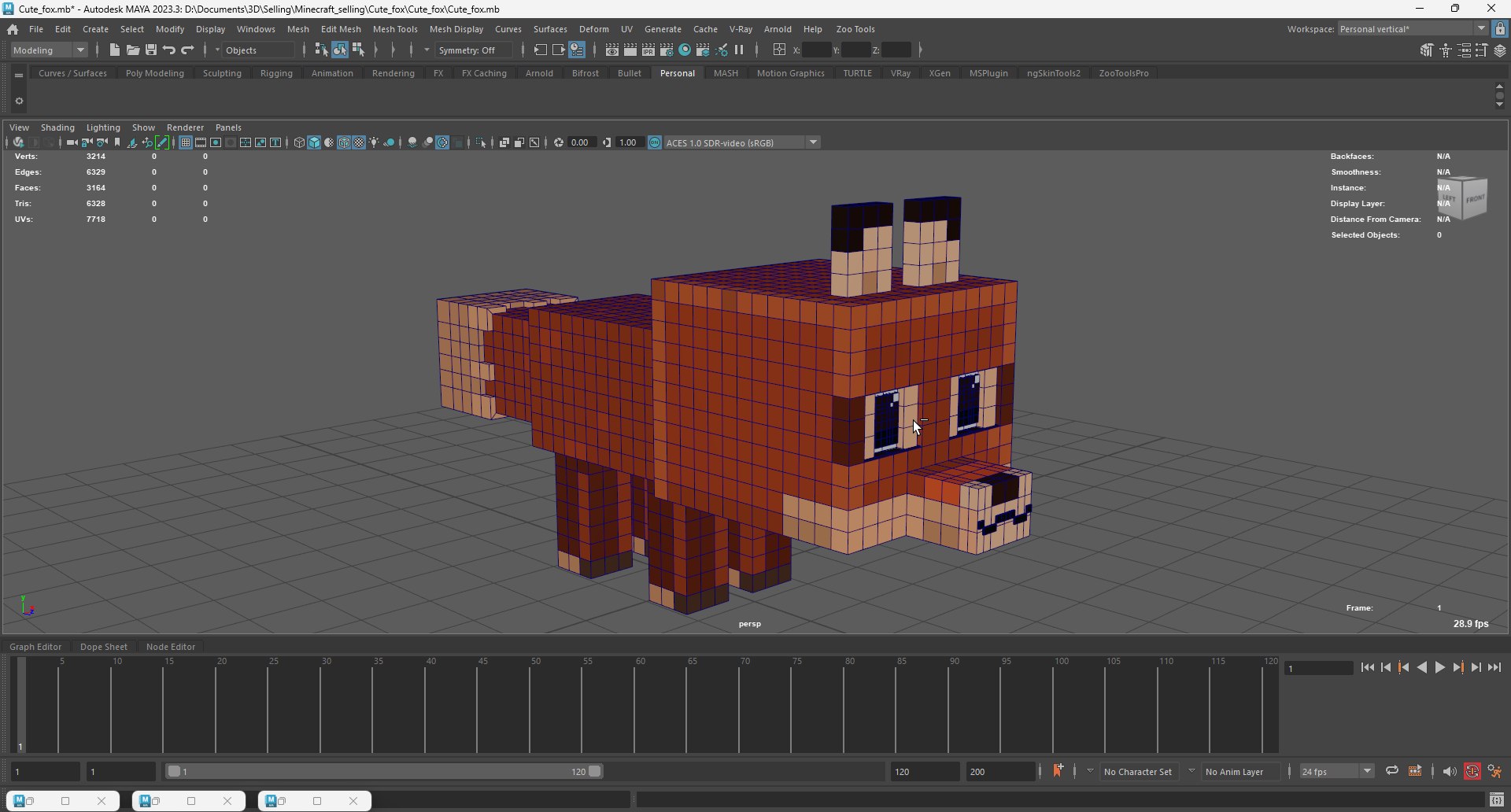
Task: Toggle the viewport Grid display
Action: pos(185,142)
